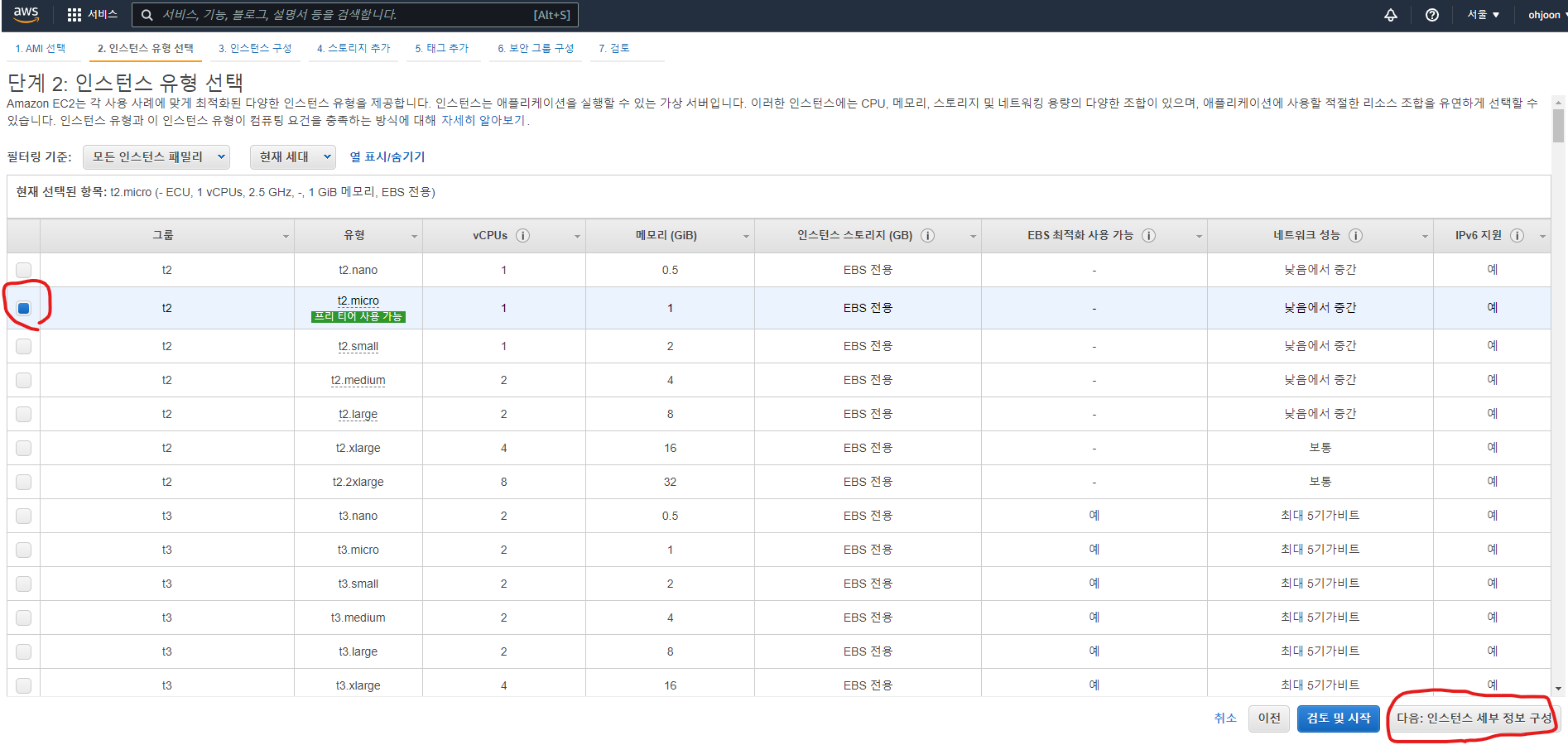Image resolution: width=1568 pixels, height=745 pixels.
Task: Open the memory column sort arrow
Action: [x=746, y=237]
